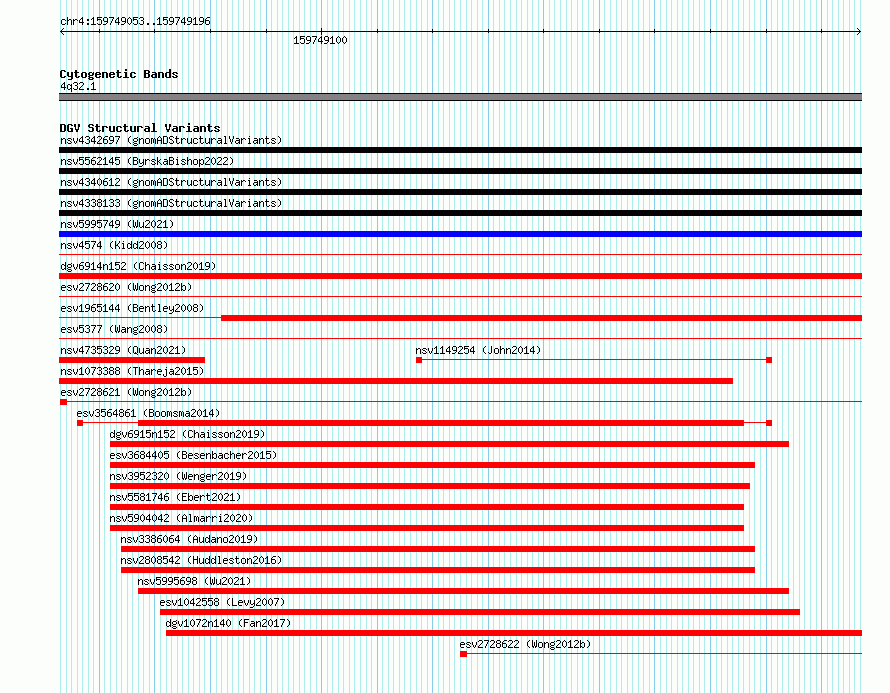The height and width of the screenshot is (693, 890).
Task: Open nsv5995698 (Wu2021) variant label
Action: (194, 581)
